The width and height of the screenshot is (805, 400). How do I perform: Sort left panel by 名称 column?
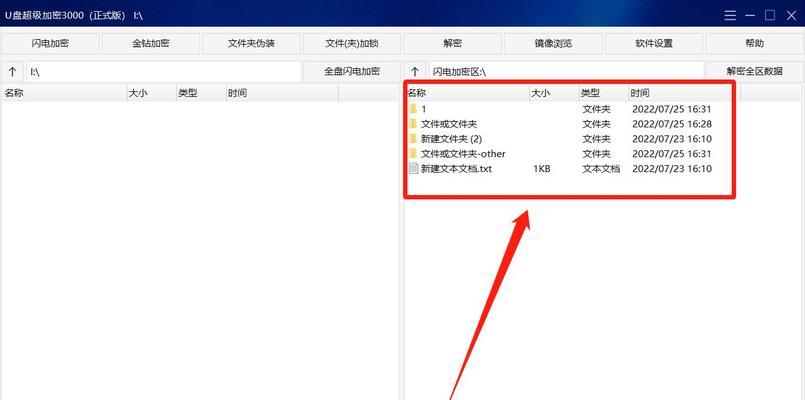pos(64,93)
